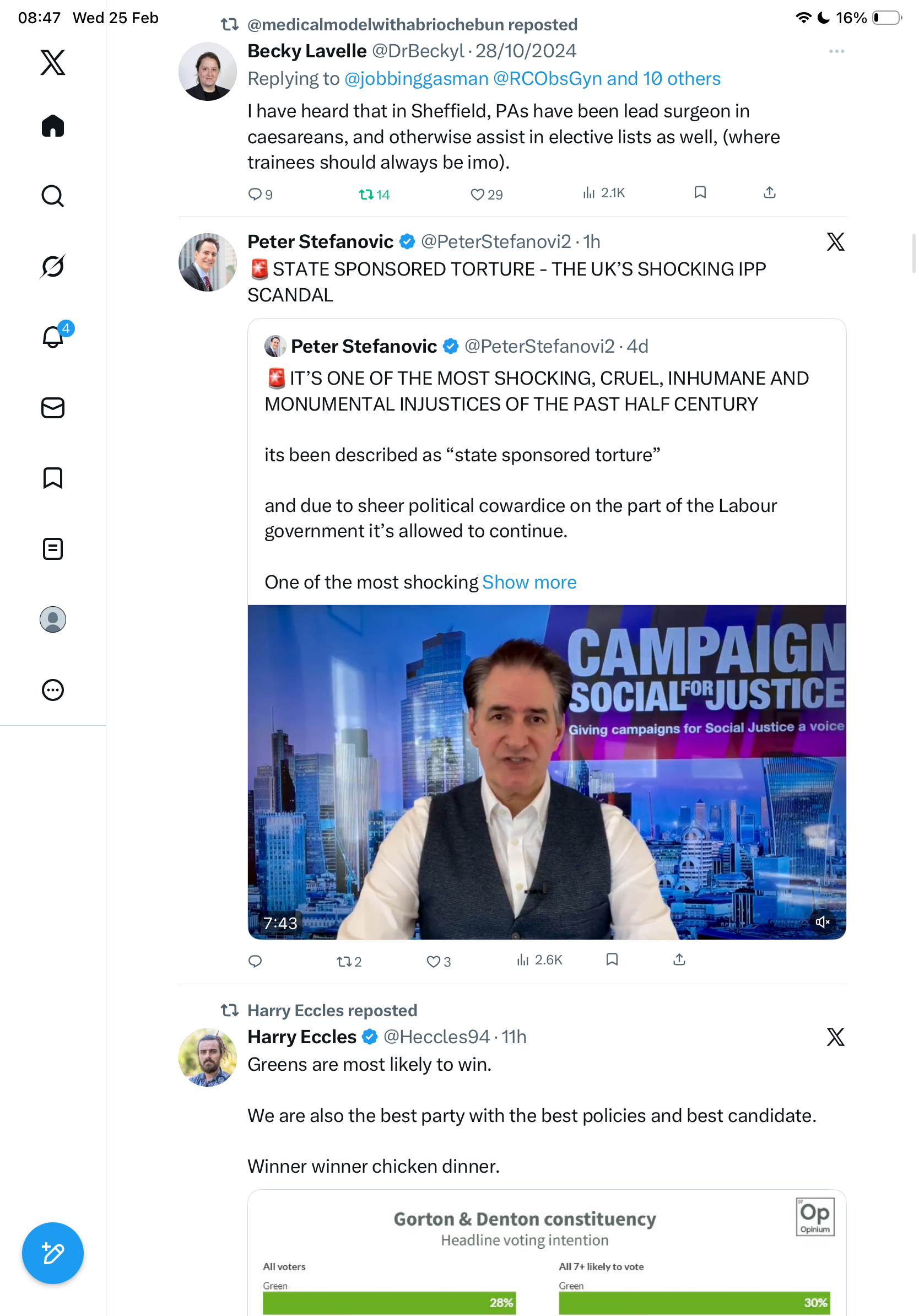Tap the compose post button
919x1316 pixels.
53,1253
